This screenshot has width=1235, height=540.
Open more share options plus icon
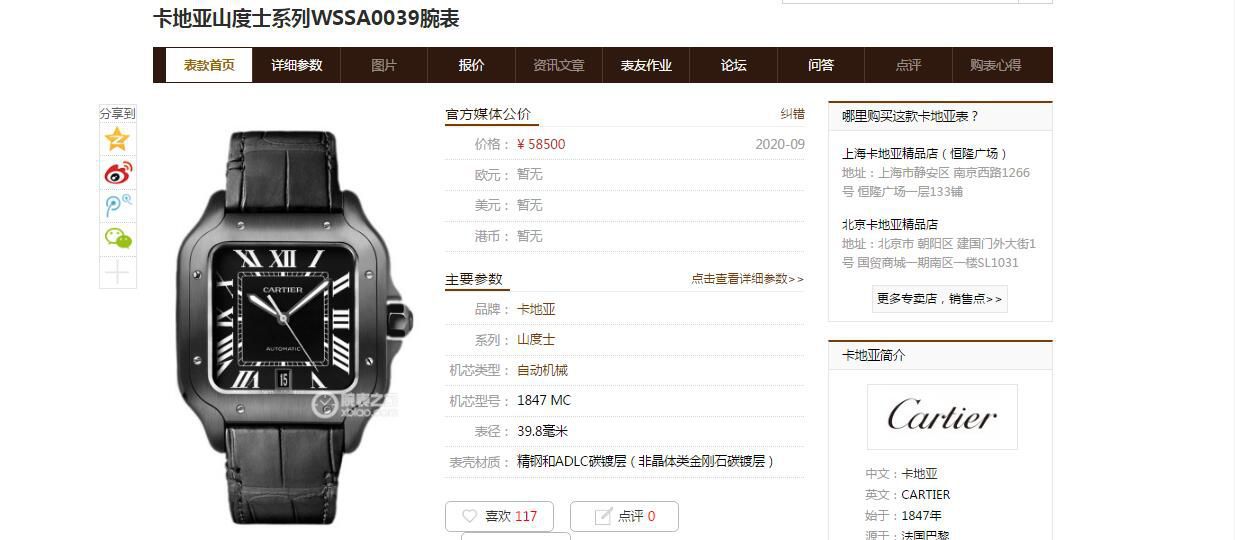coord(118,272)
